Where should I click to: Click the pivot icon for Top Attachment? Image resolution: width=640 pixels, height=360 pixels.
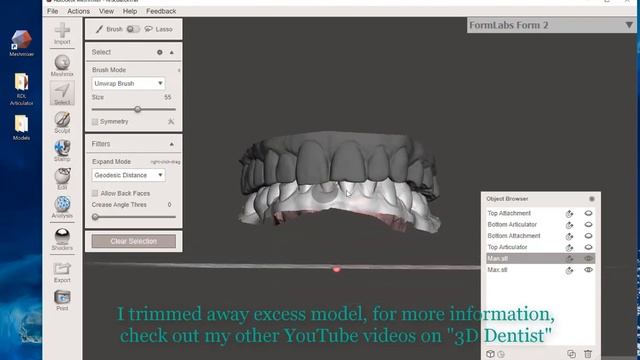569,213
